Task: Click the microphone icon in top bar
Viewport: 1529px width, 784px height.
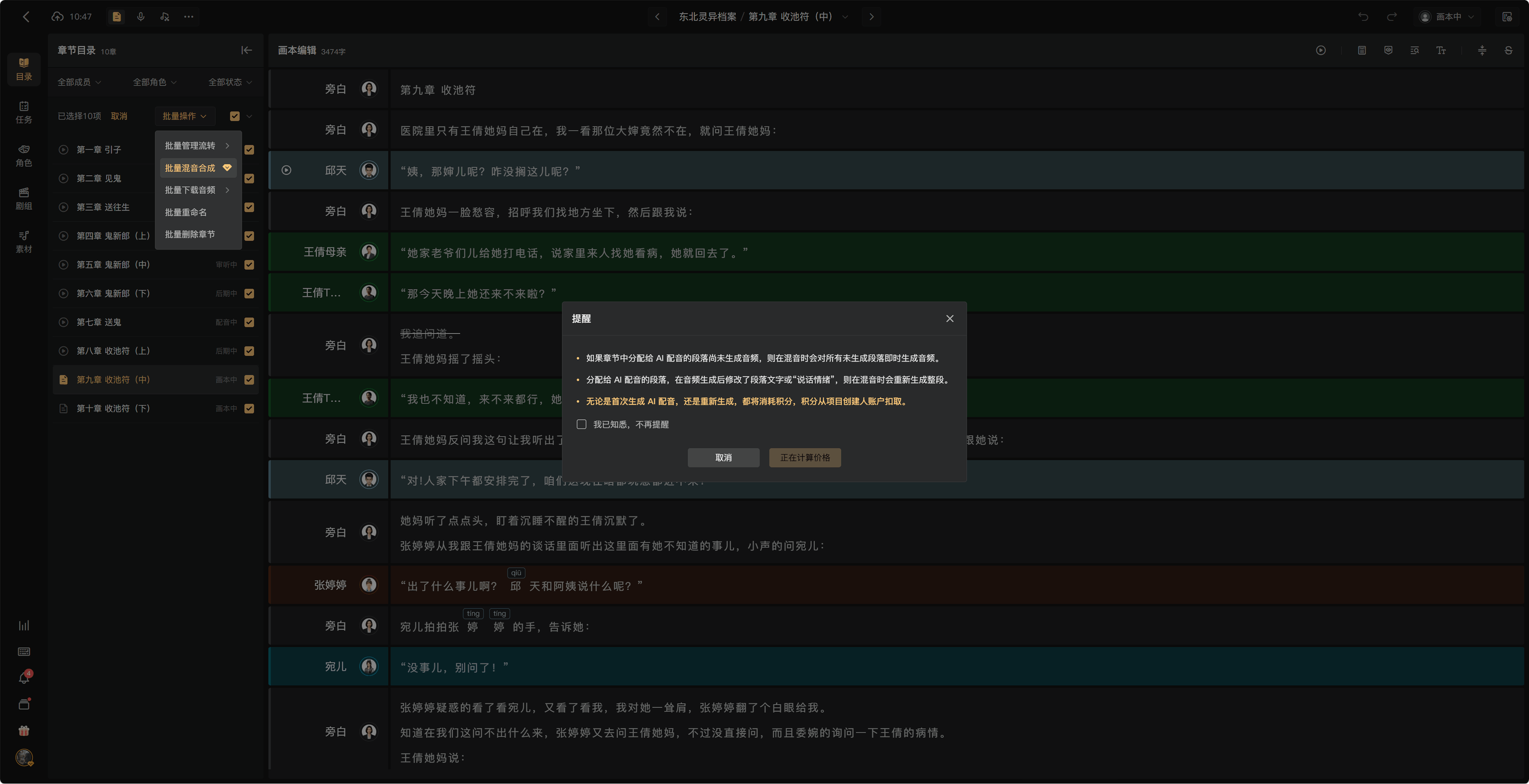Action: [141, 17]
